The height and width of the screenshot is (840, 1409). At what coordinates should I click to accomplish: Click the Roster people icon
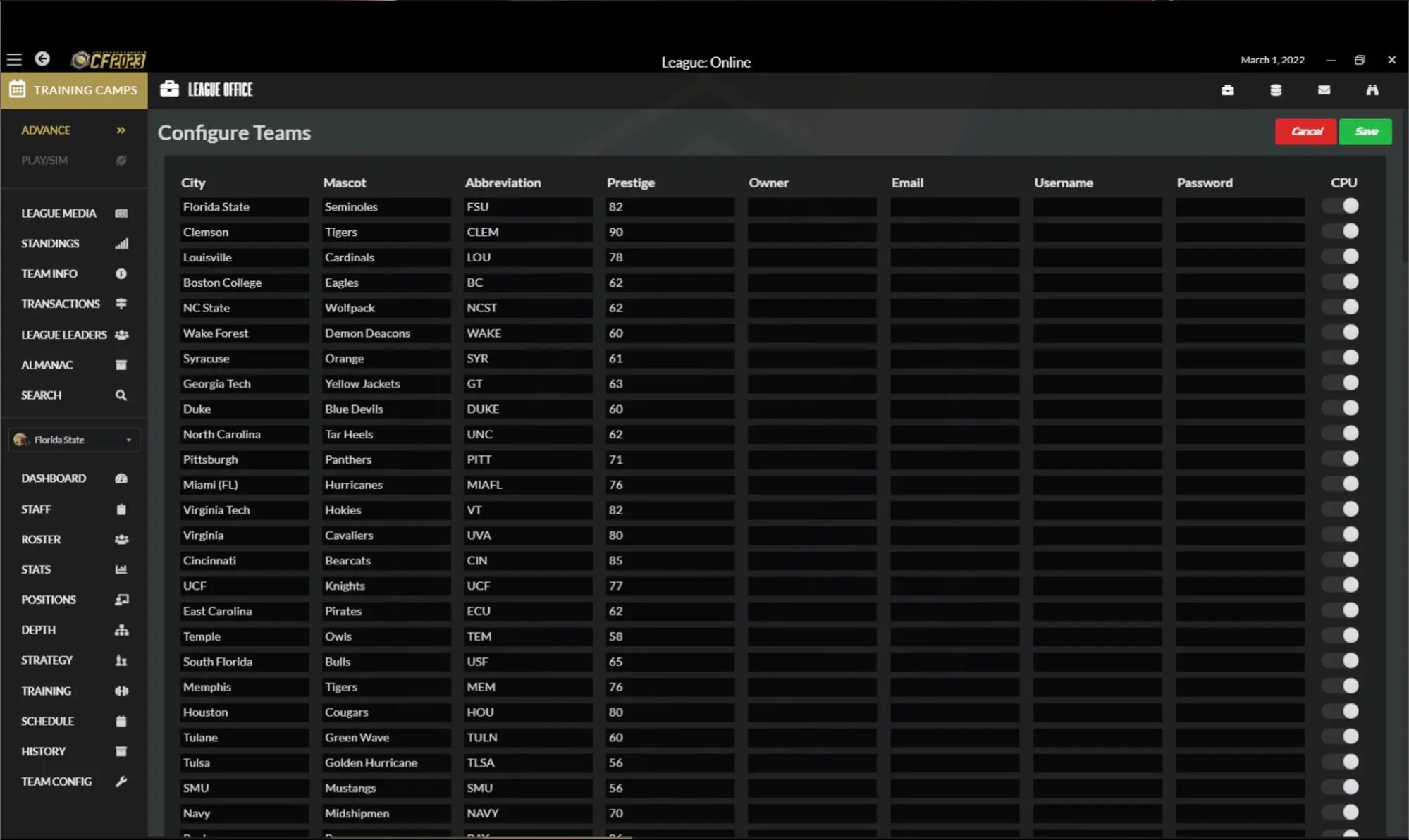coord(121,540)
